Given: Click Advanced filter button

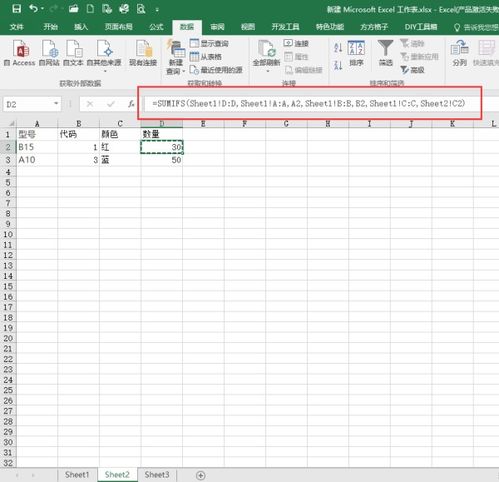Looking at the screenshot, I should (412, 70).
